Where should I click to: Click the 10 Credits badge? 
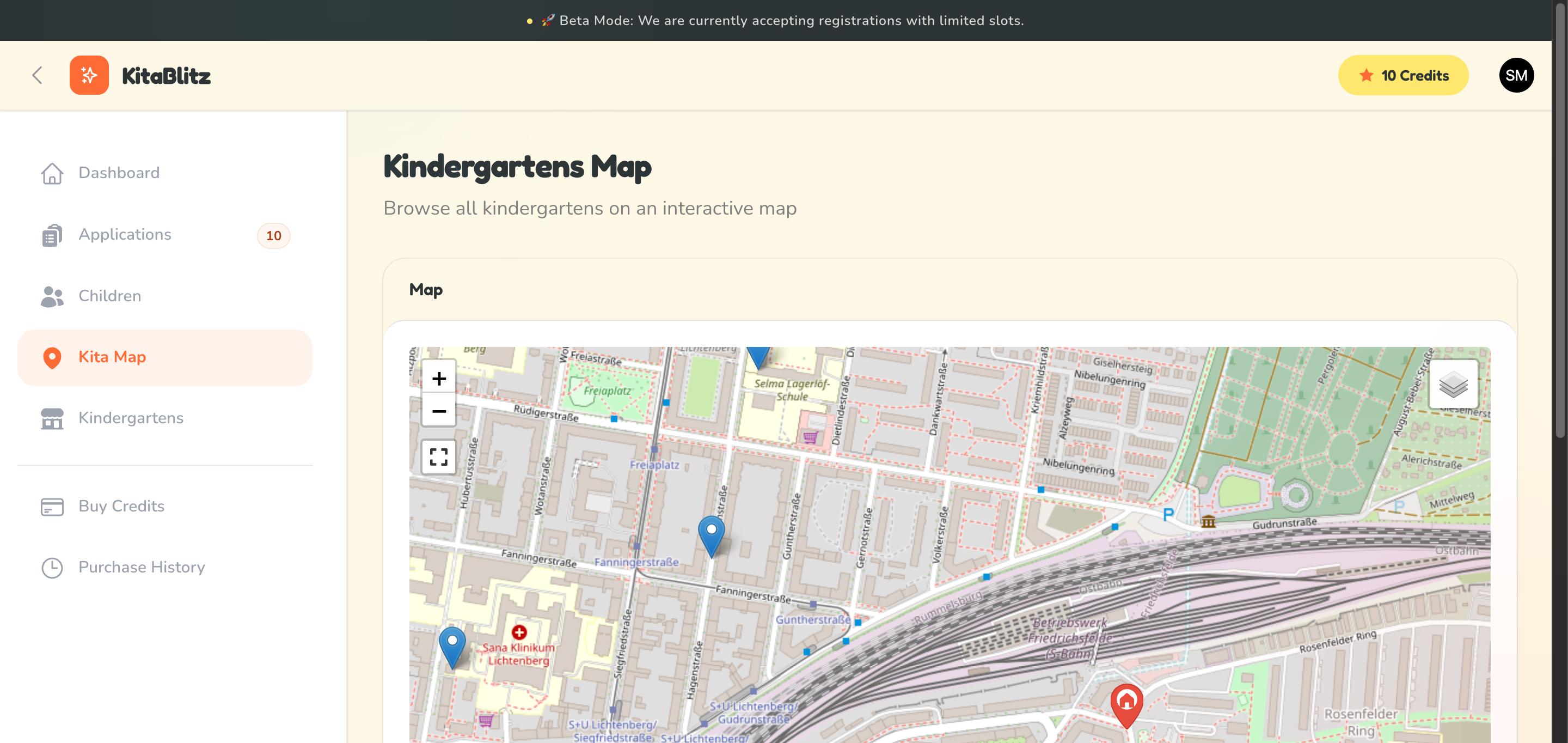[1403, 76]
